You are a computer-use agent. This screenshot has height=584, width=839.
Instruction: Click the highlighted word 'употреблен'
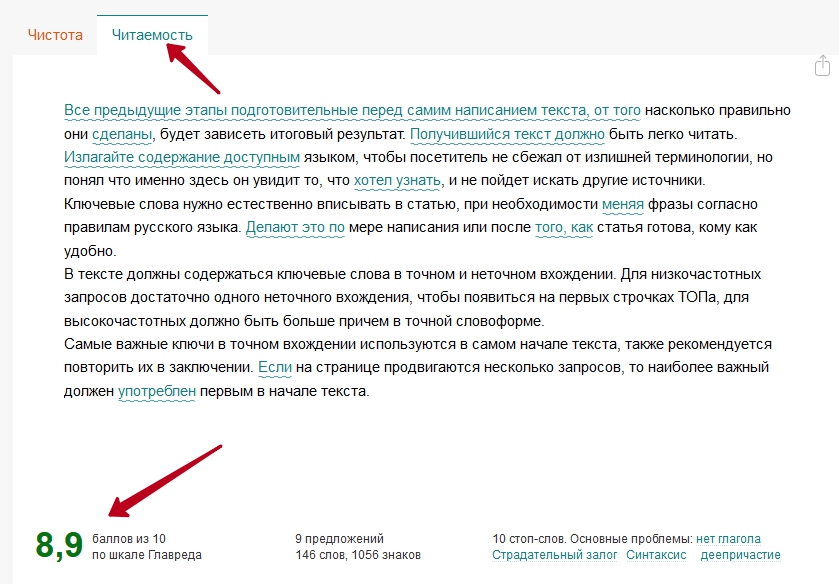pyautogui.click(x=157, y=391)
